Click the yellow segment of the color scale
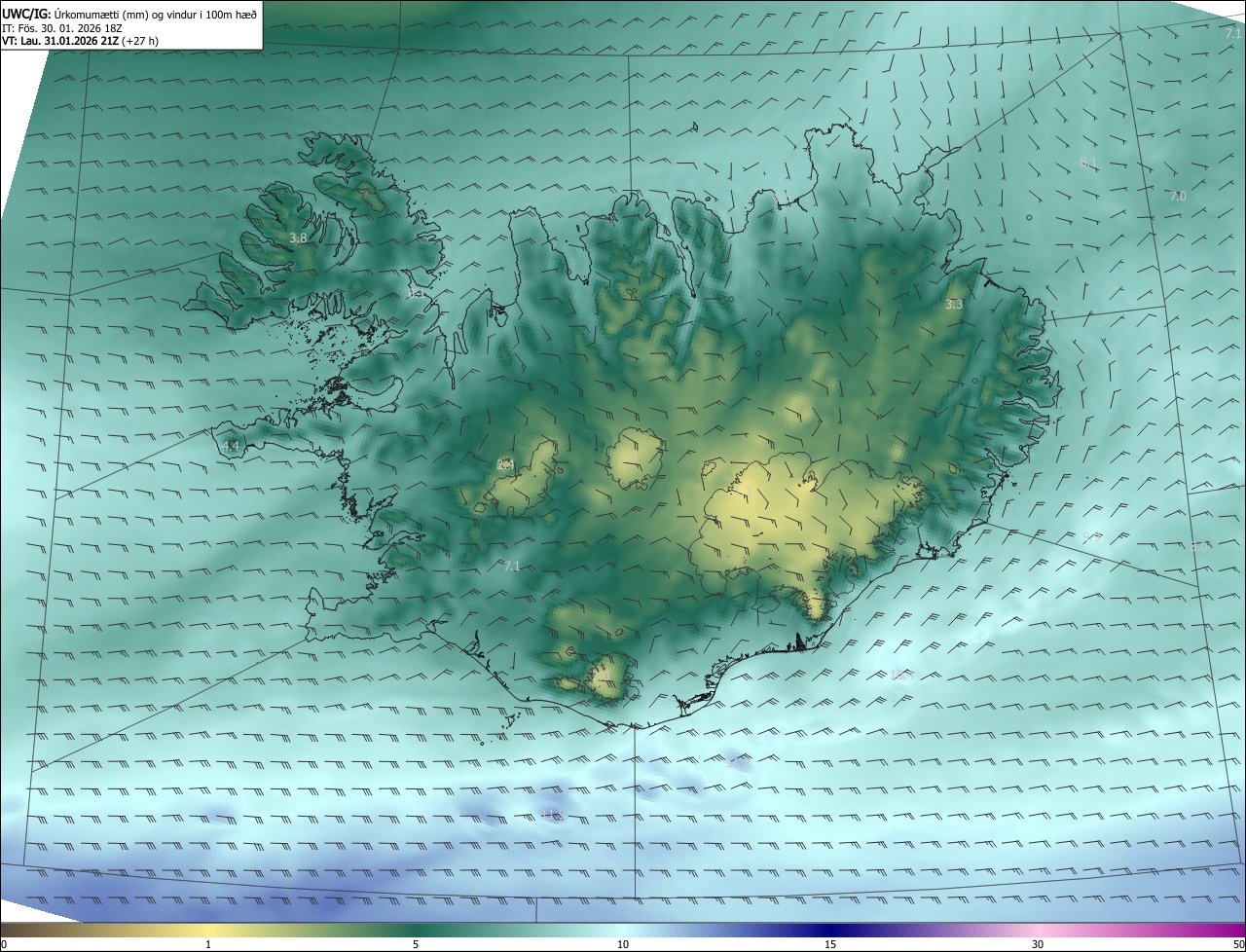The image size is (1246, 952). tap(209, 930)
